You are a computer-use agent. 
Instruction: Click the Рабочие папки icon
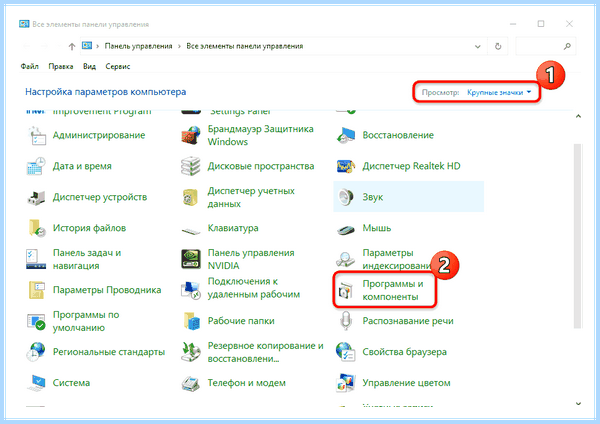coord(191,321)
